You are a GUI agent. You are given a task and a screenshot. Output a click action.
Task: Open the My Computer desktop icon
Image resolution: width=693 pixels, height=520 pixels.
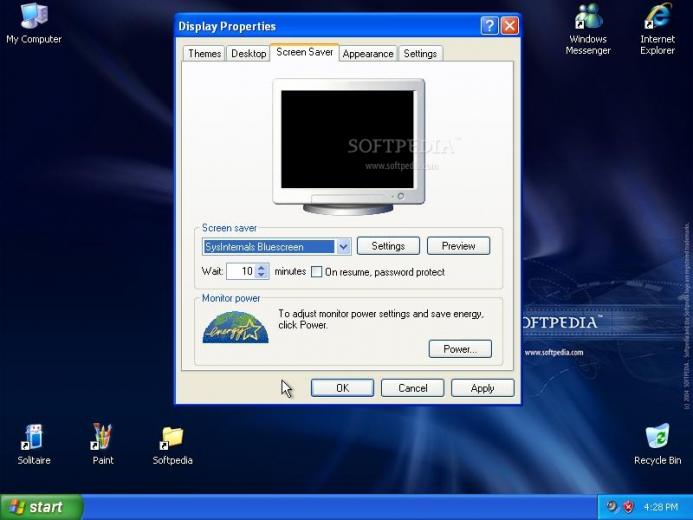coord(34,23)
